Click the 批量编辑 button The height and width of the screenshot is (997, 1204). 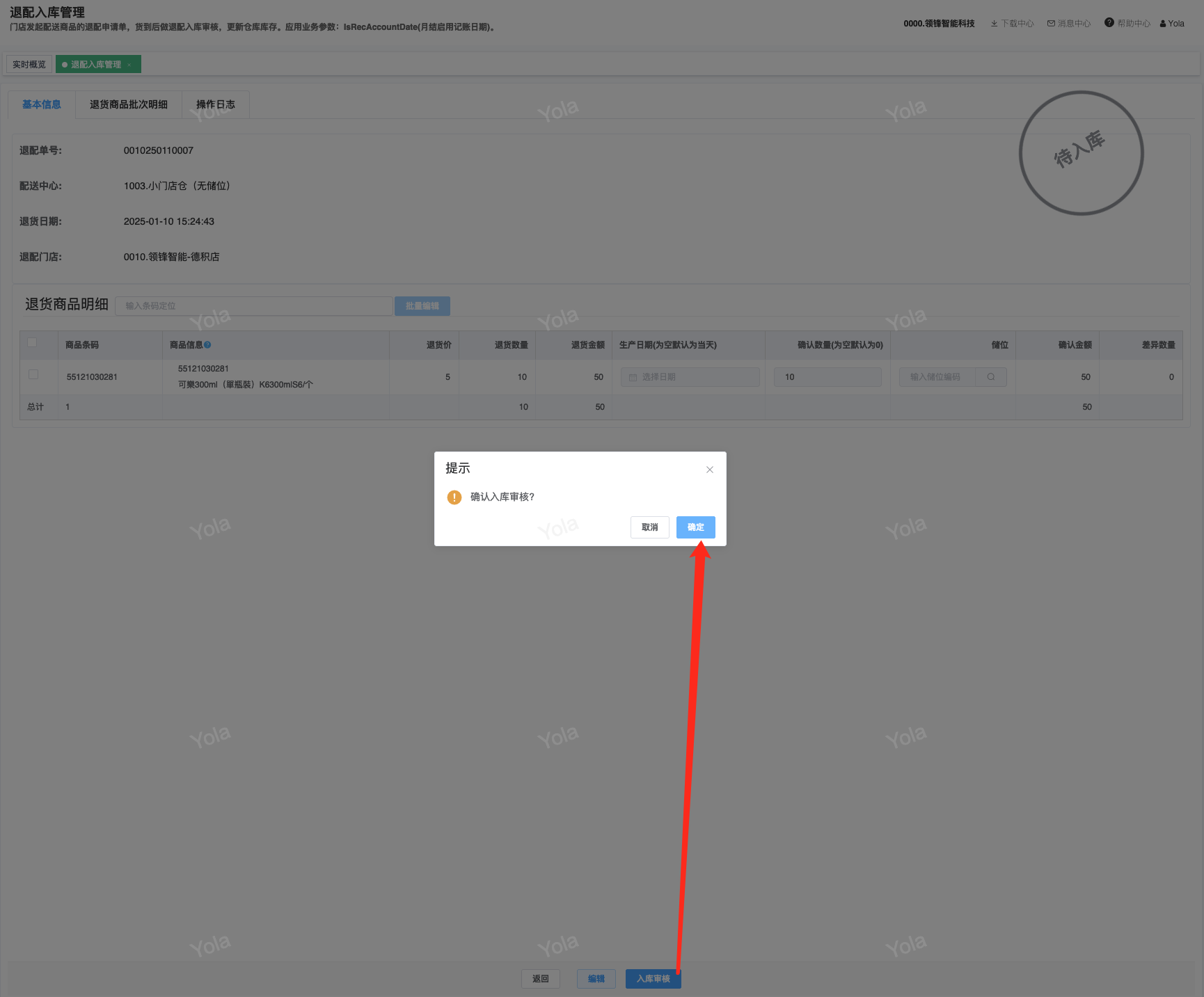tap(422, 306)
